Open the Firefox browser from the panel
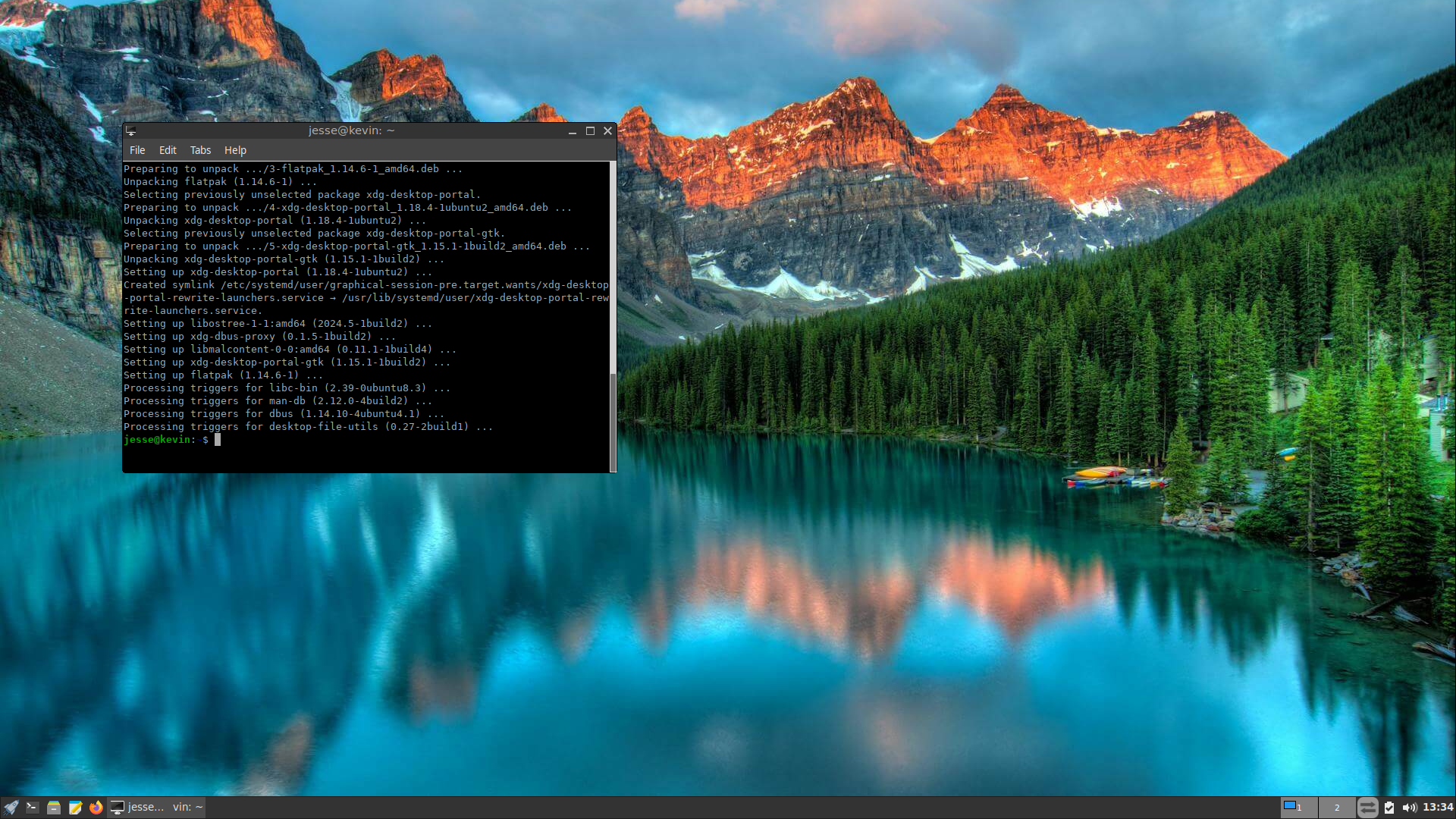Screen dimensions: 1456x819 tap(96, 808)
